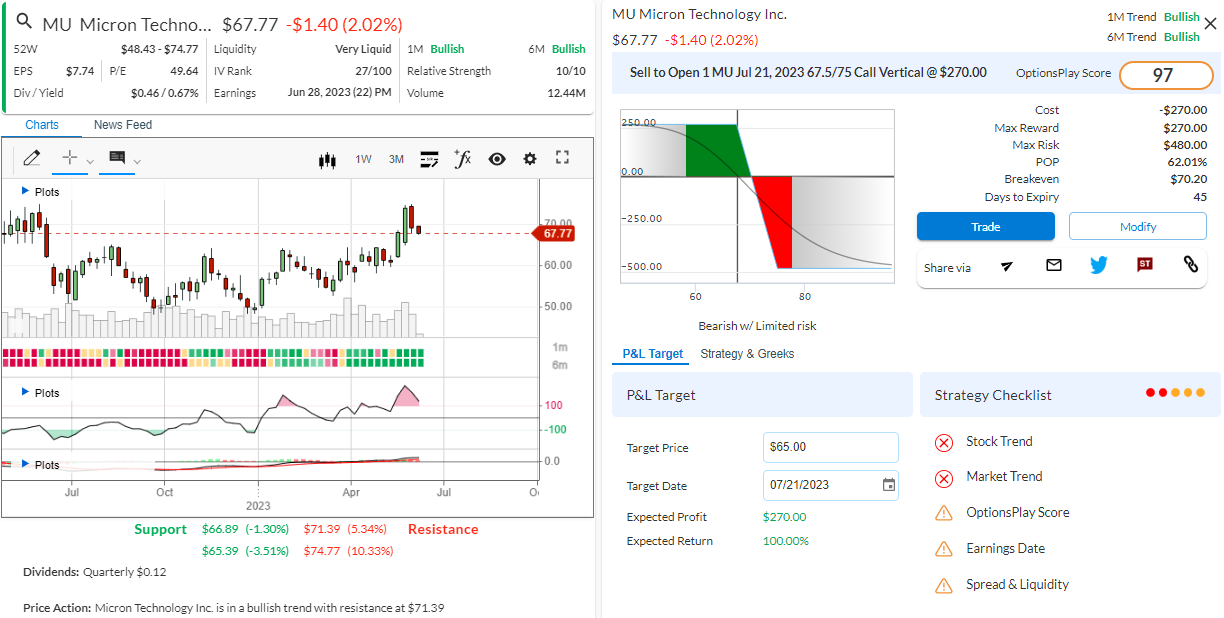Image resolution: width=1224 pixels, height=618 pixels.
Task: Click the 67.77 price marker
Action: (x=555, y=233)
